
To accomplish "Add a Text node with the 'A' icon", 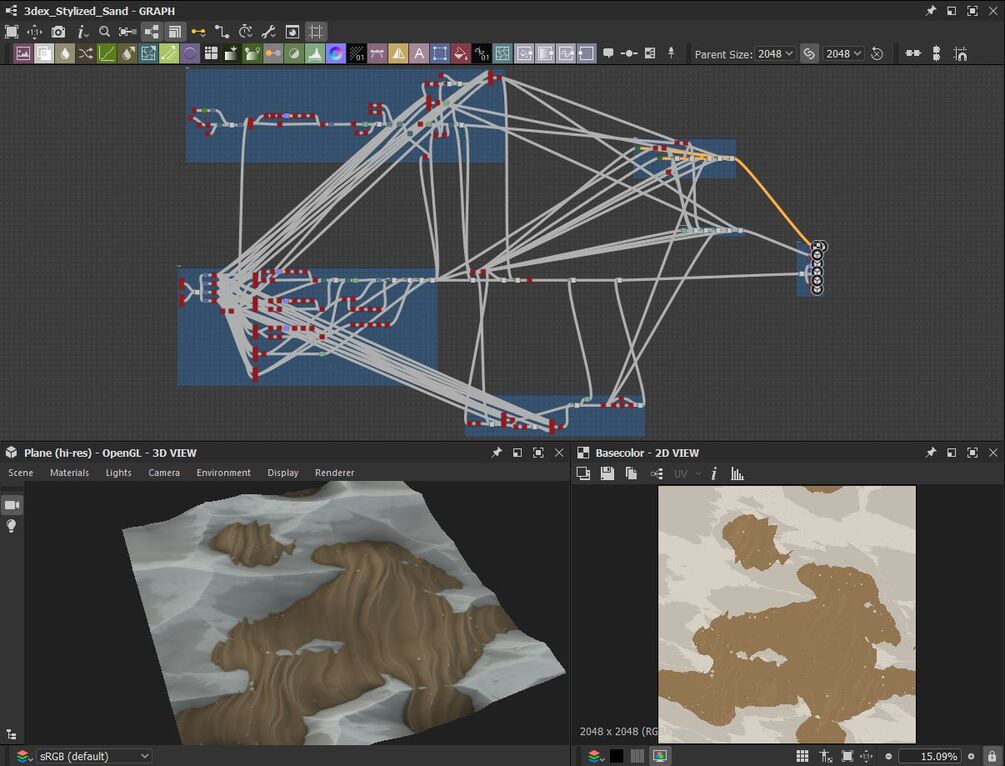I will [x=419, y=54].
